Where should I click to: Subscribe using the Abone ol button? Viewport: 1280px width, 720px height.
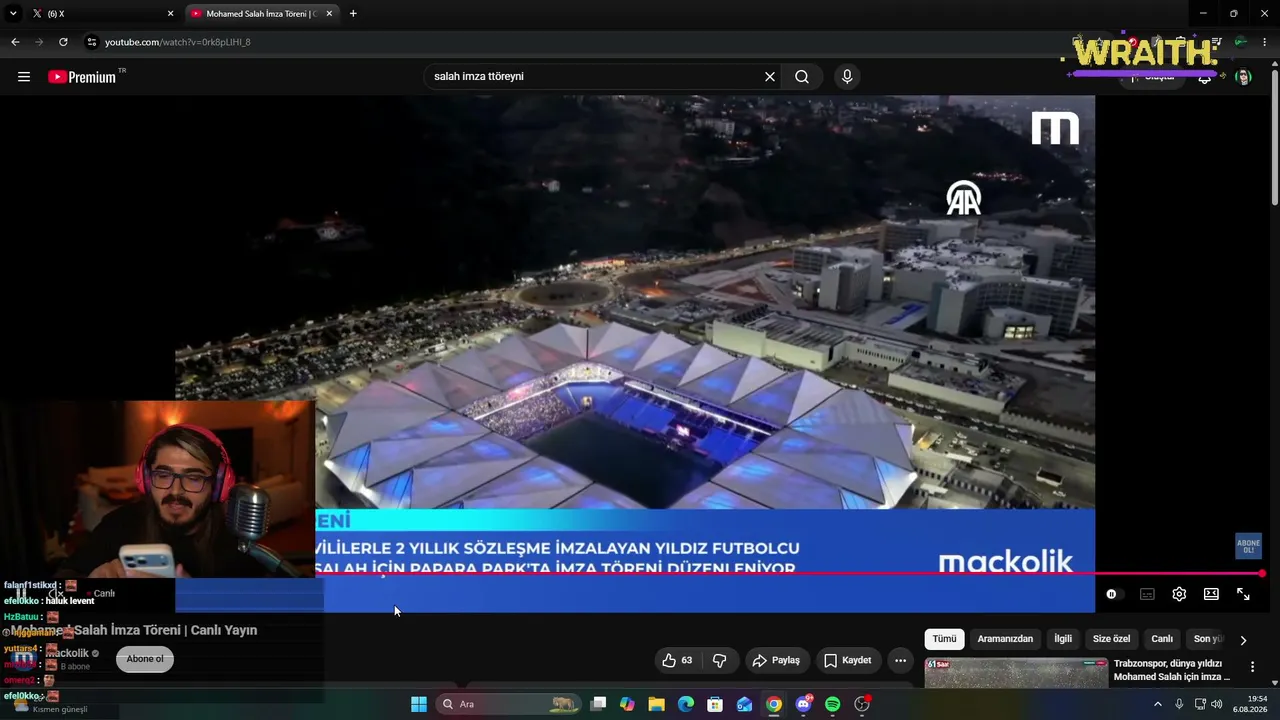pyautogui.click(x=145, y=659)
